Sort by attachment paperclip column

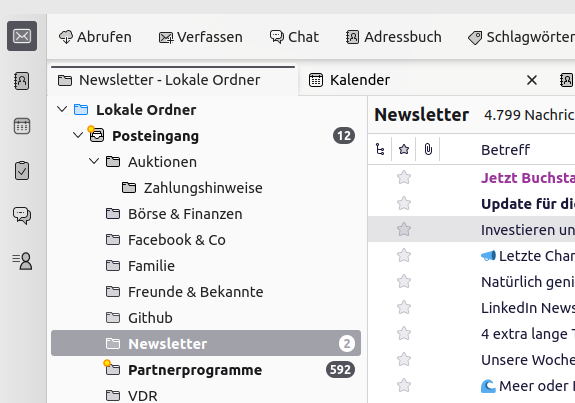pos(428,149)
